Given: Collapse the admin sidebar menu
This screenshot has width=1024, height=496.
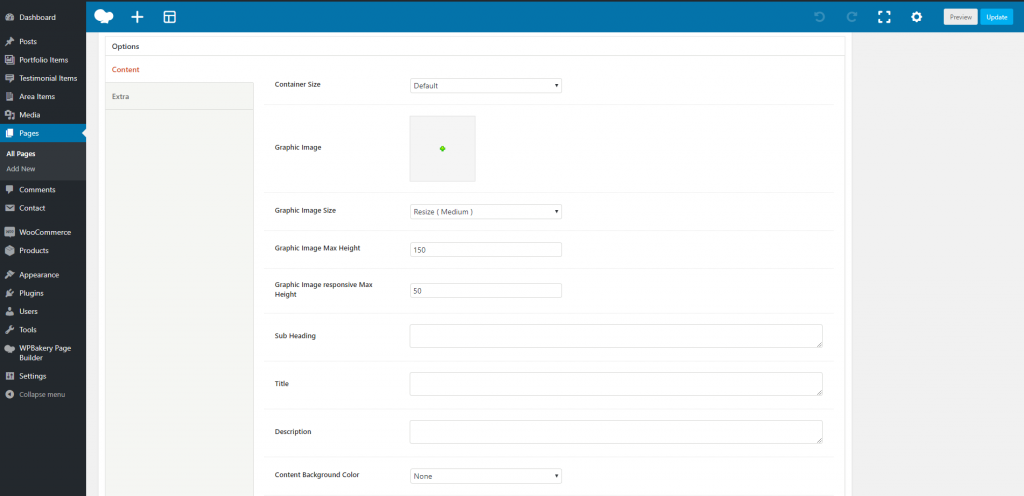Looking at the screenshot, I should [x=41, y=395].
